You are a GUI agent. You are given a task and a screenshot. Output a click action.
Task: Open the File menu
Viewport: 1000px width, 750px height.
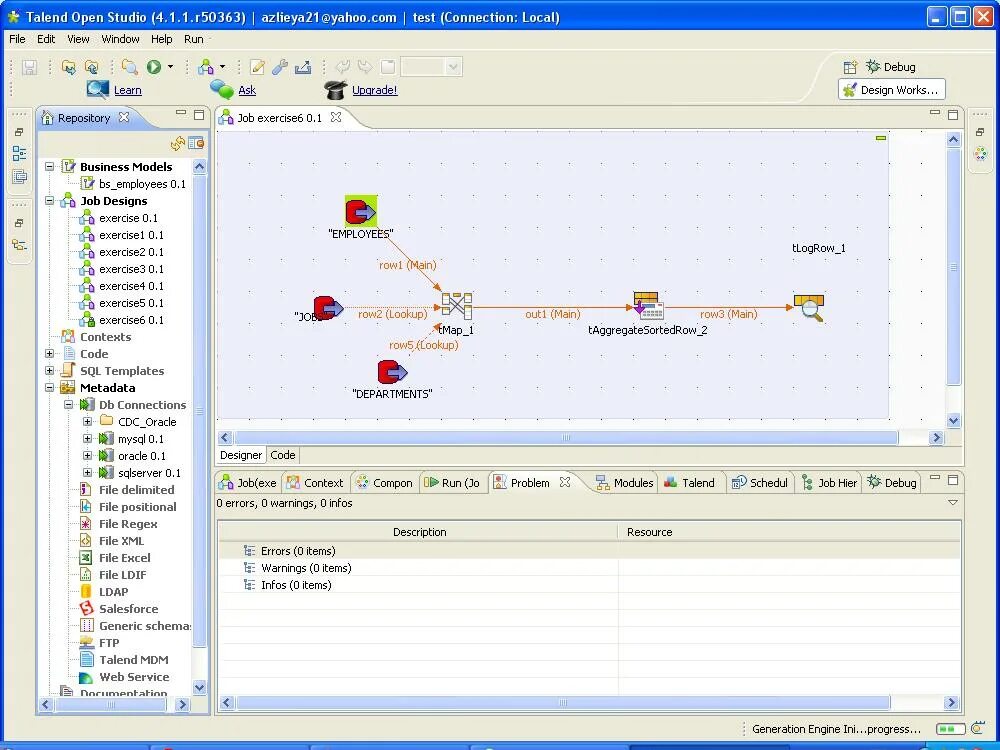(x=17, y=39)
